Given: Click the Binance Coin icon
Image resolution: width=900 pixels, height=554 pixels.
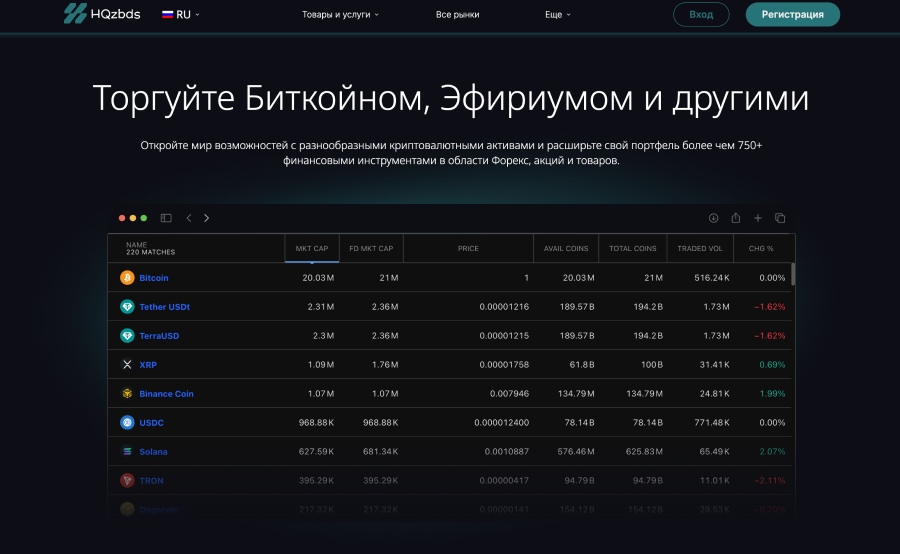Looking at the screenshot, I should pyautogui.click(x=127, y=394).
